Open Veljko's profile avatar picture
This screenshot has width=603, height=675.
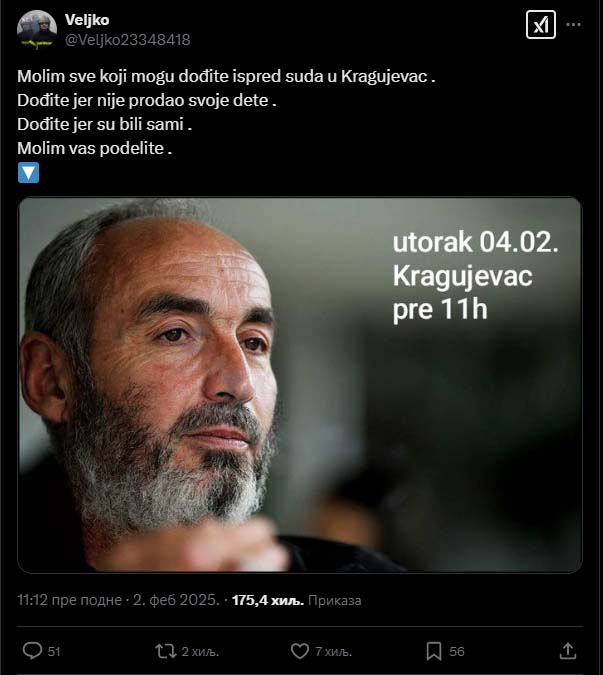37,29
